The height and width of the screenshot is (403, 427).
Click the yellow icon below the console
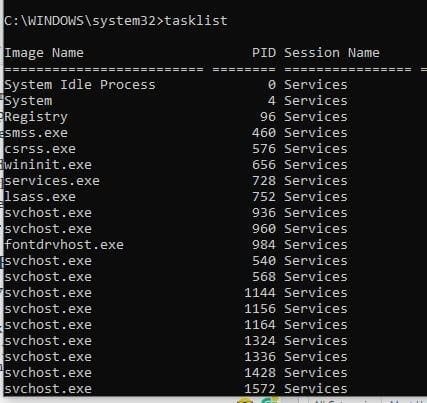click(x=245, y=400)
